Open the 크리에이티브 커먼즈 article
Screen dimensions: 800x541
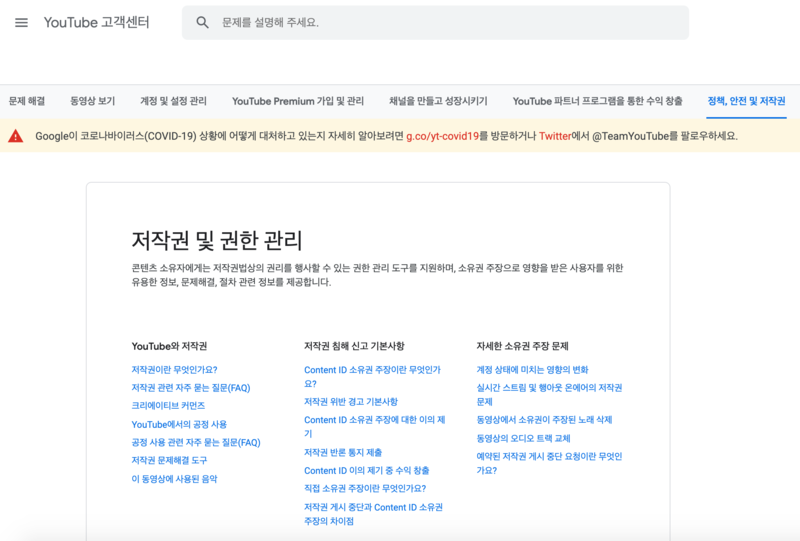[x=168, y=406]
